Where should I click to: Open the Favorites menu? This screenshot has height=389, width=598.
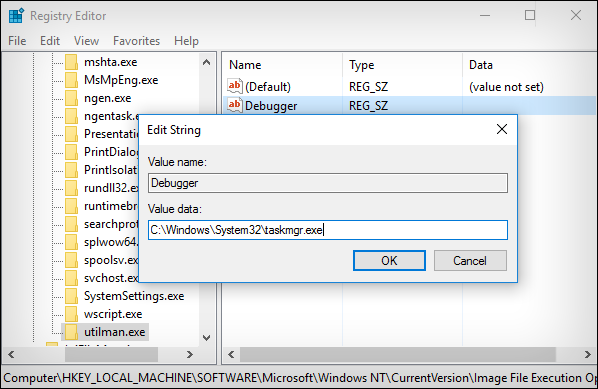pyautogui.click(x=137, y=41)
